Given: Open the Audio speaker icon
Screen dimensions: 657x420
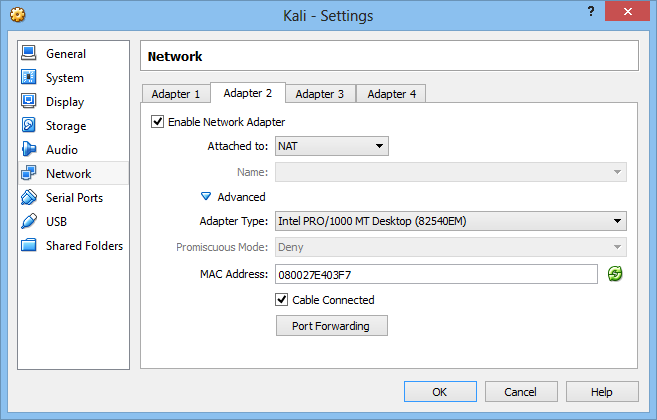Looking at the screenshot, I should tap(28, 149).
